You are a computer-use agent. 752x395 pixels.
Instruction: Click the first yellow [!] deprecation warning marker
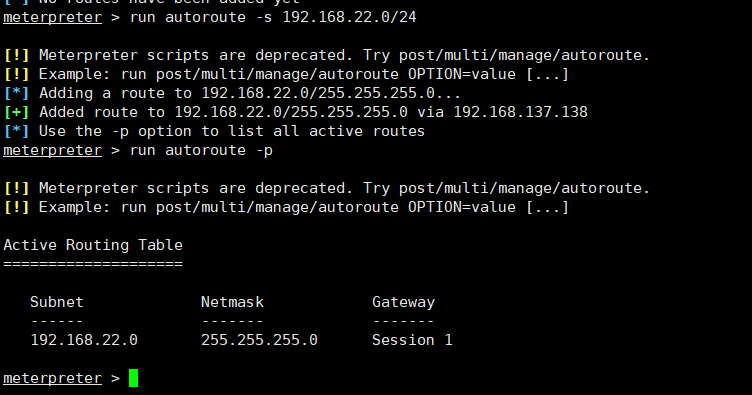[x=16, y=55]
